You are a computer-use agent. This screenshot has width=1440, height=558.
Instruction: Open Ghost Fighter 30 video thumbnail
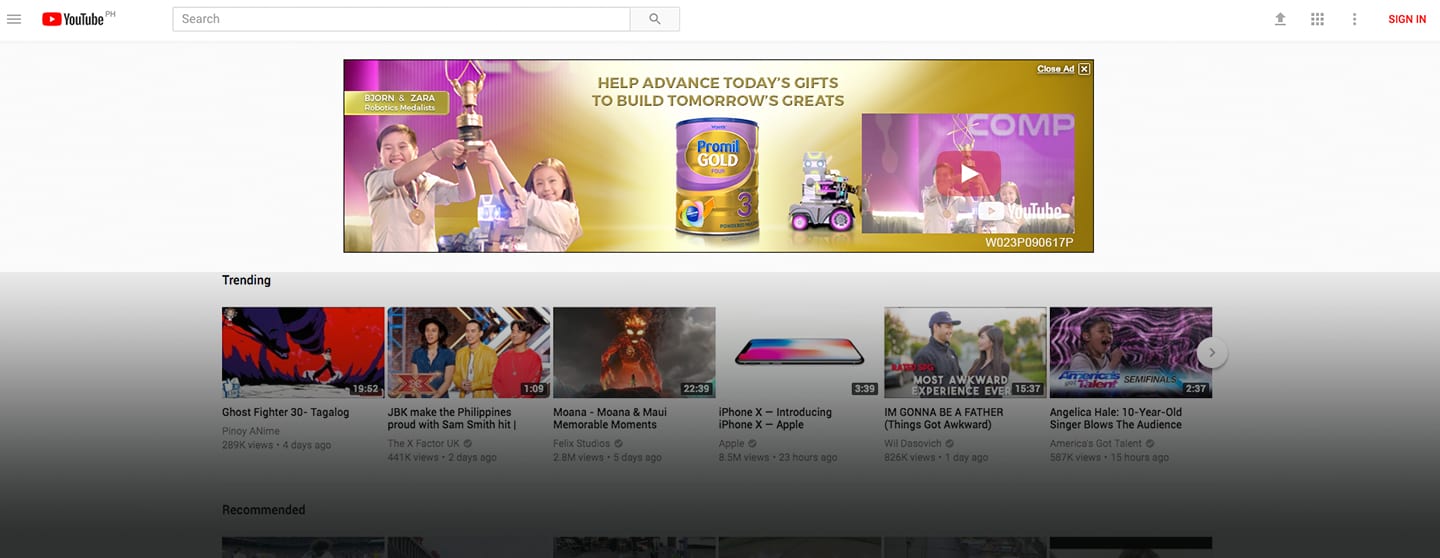[x=303, y=352]
